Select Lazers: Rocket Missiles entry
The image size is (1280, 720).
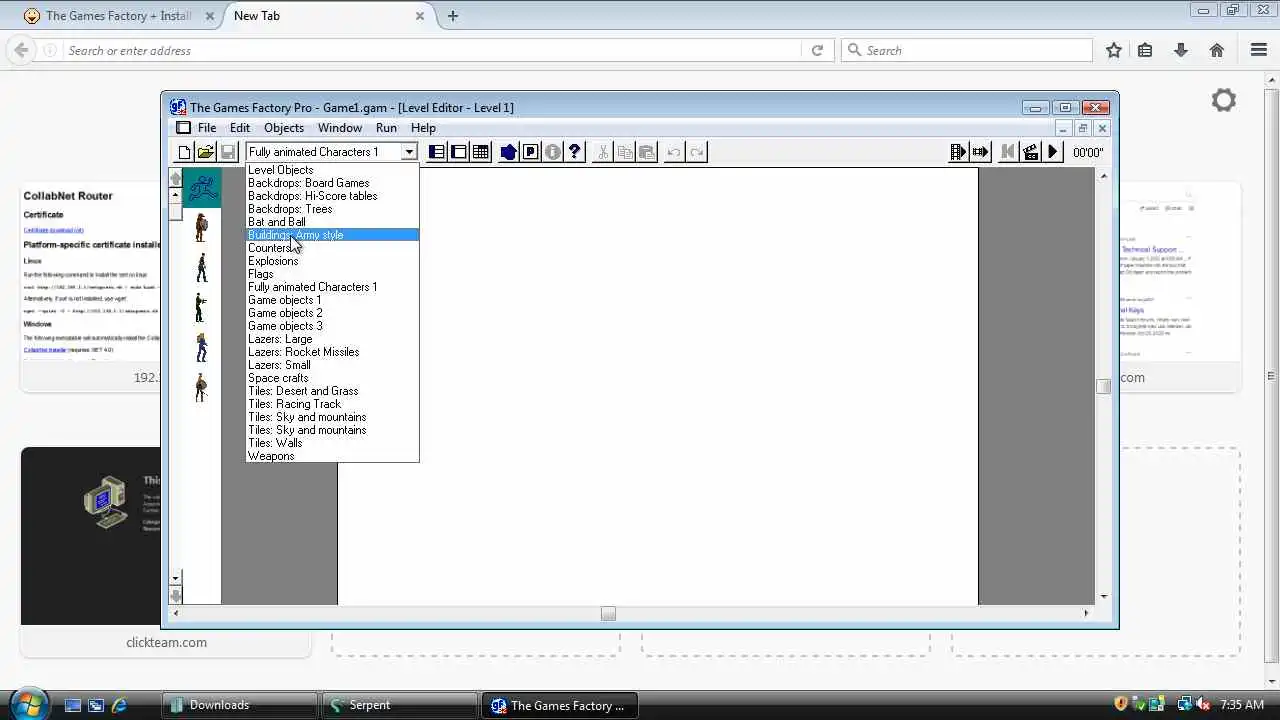pos(332,352)
